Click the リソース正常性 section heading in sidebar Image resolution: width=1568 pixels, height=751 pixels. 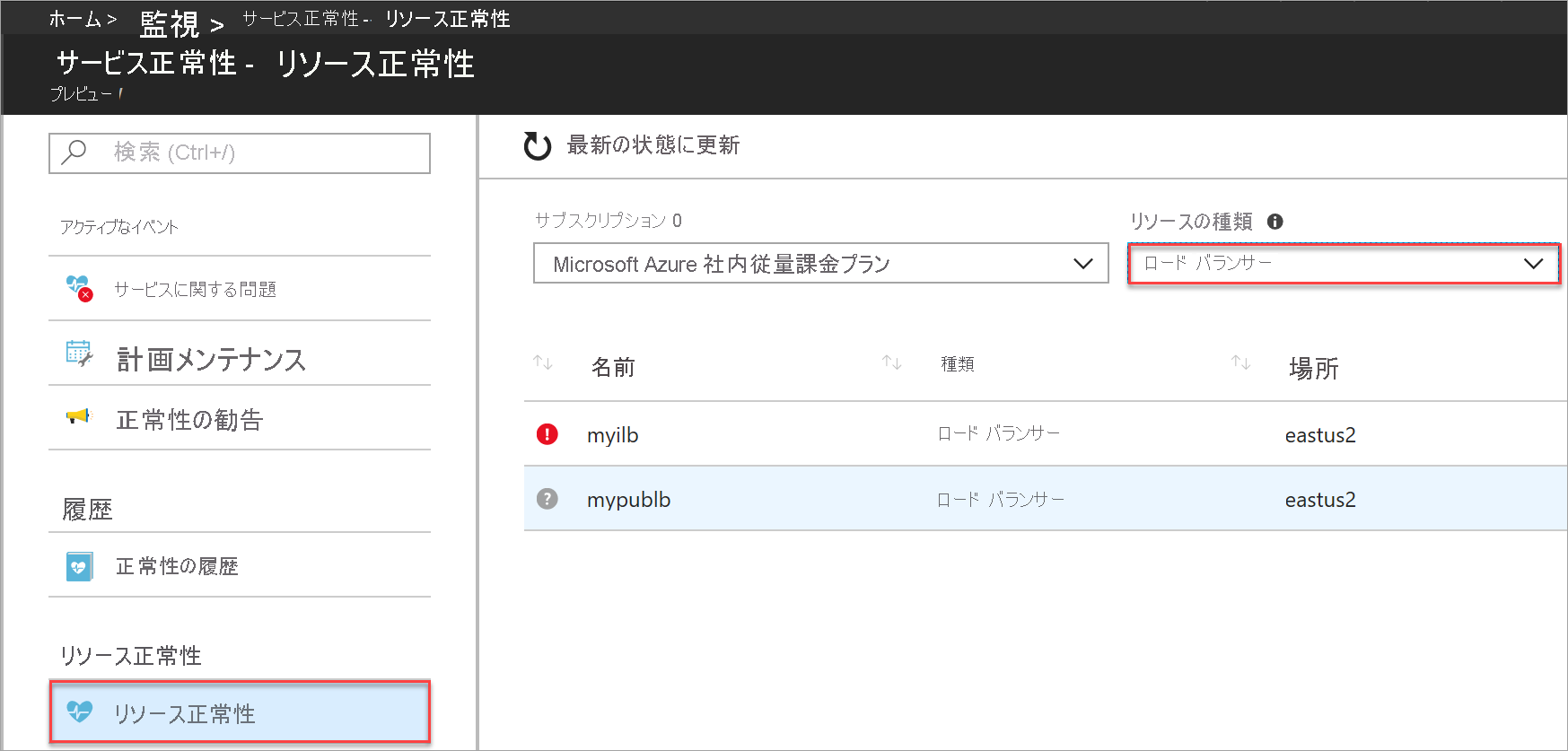(x=131, y=656)
